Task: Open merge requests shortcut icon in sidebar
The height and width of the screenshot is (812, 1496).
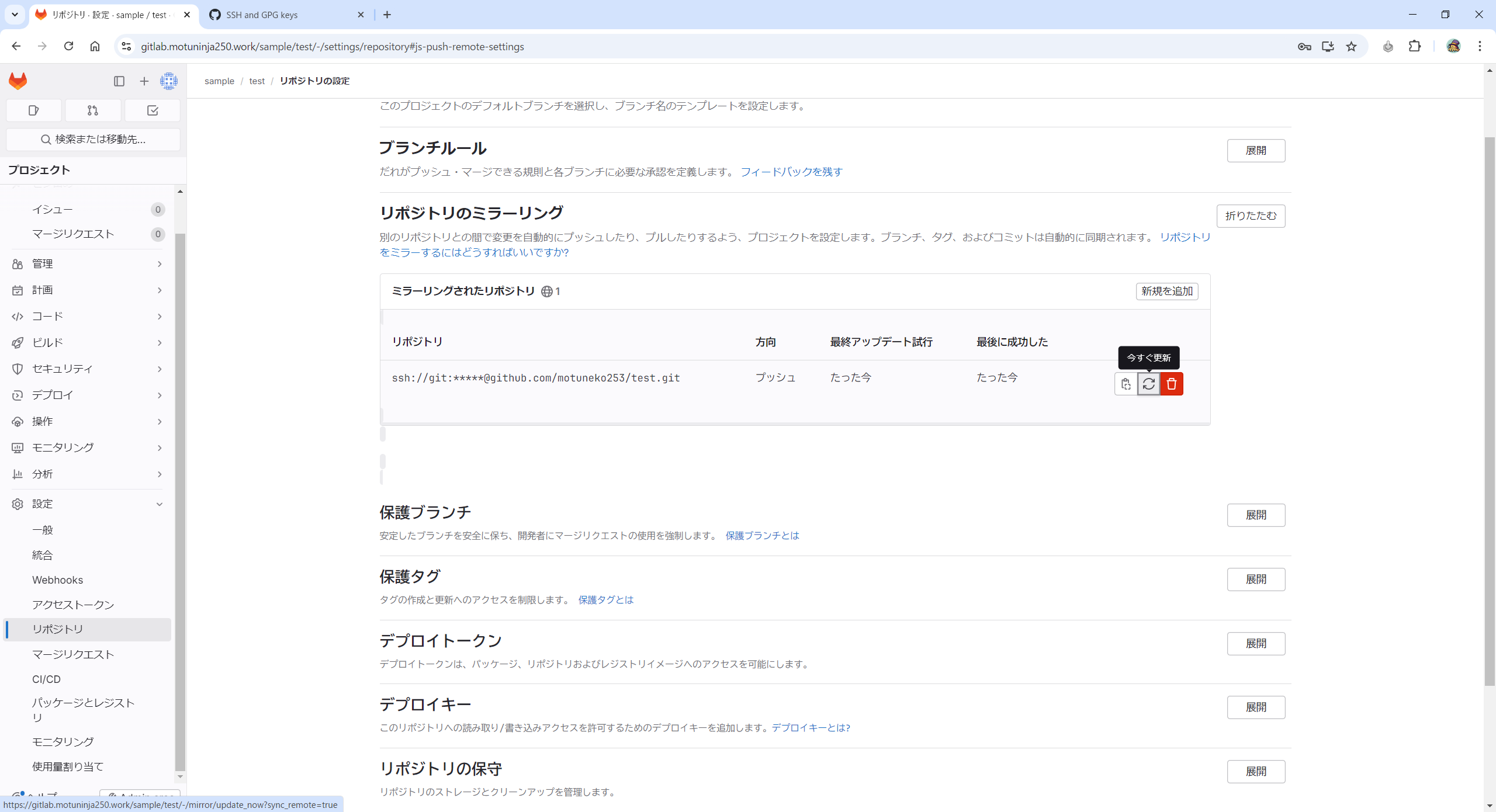Action: 93,110
